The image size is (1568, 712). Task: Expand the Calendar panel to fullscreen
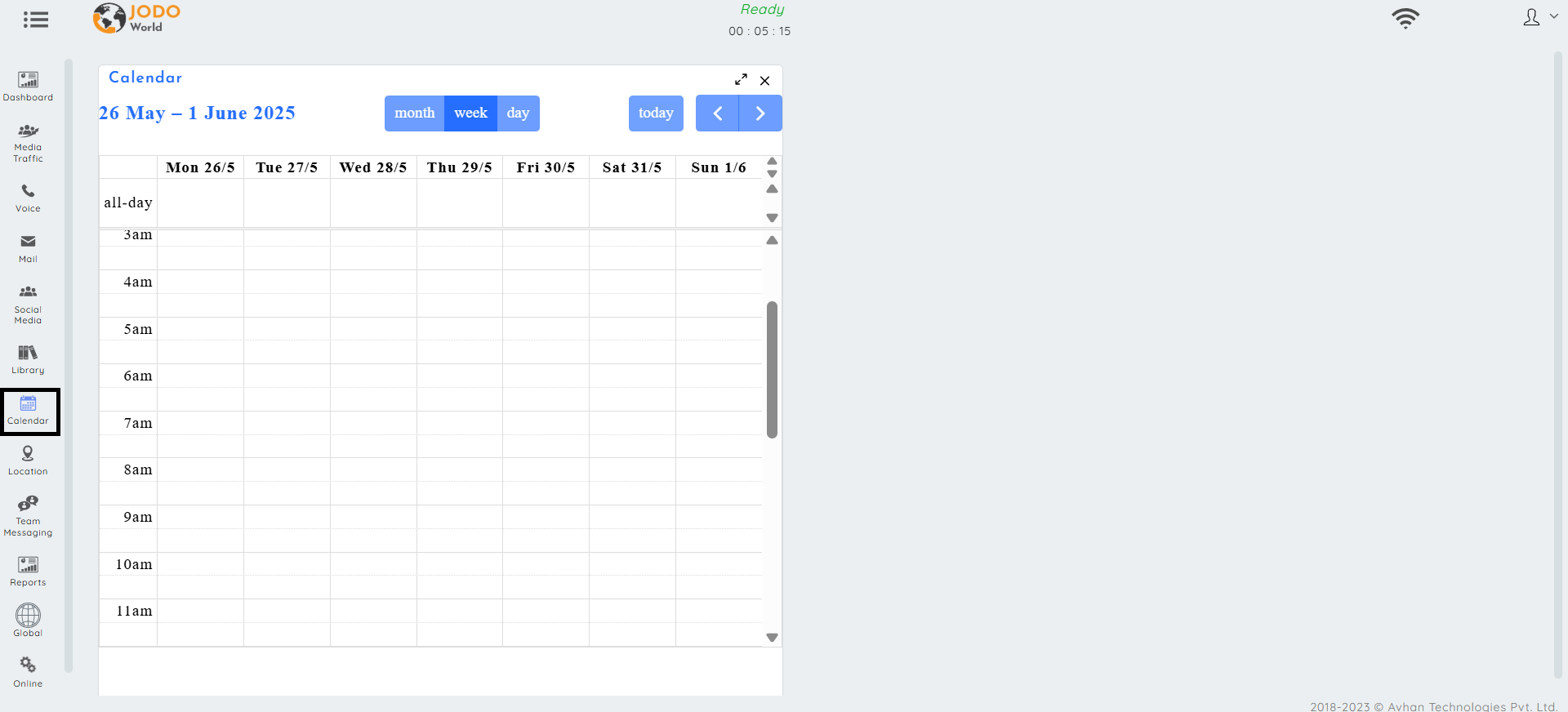(x=741, y=79)
